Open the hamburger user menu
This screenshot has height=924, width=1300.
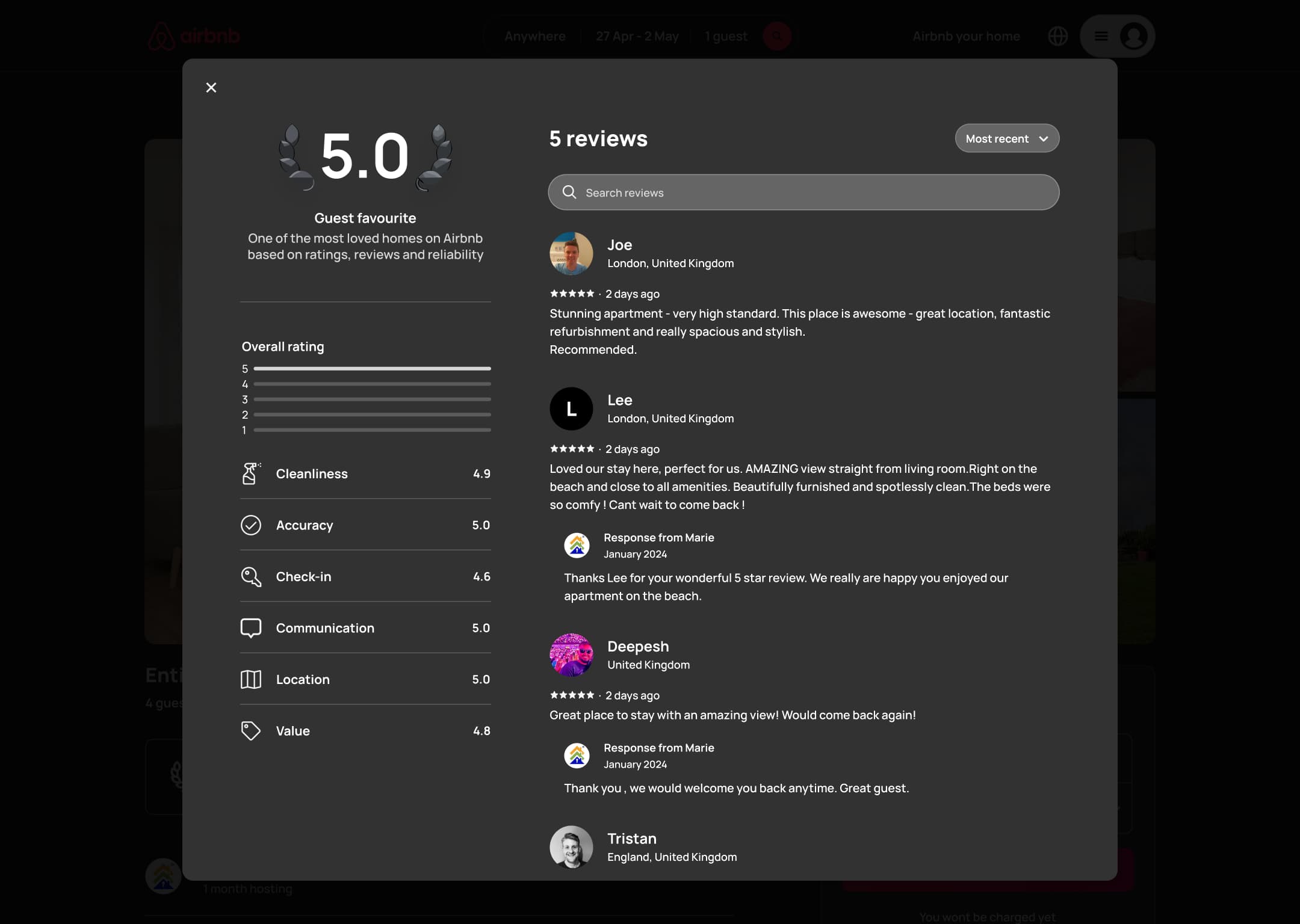[x=1101, y=36]
